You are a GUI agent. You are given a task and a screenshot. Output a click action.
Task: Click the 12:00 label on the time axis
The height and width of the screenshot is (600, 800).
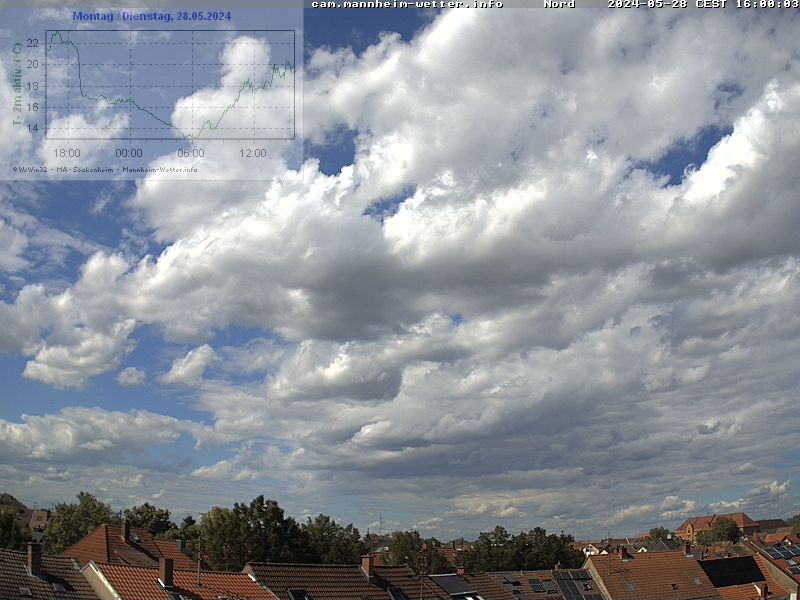point(252,153)
